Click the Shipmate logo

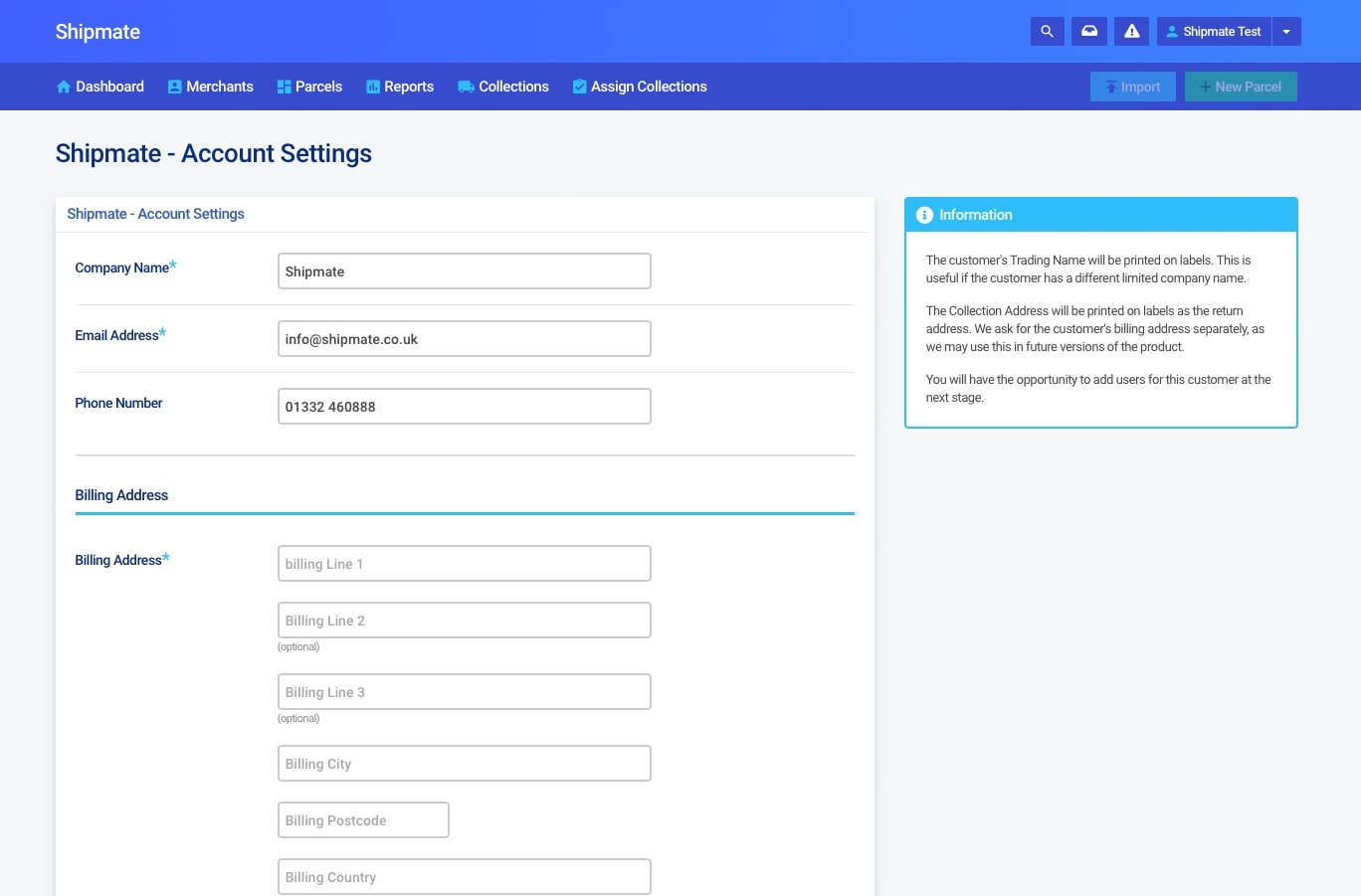click(x=97, y=32)
